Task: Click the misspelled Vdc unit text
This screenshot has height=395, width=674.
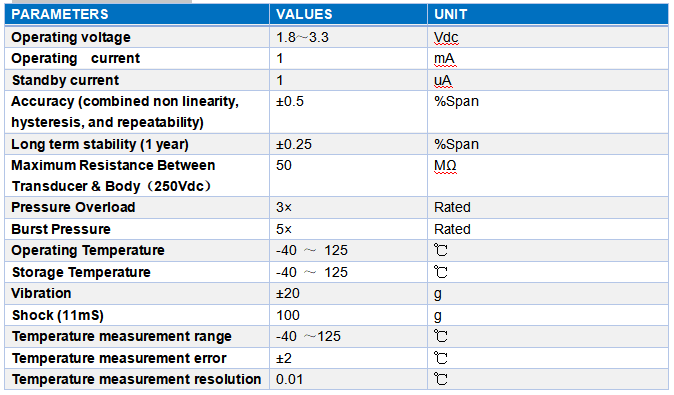Action: [x=446, y=38]
